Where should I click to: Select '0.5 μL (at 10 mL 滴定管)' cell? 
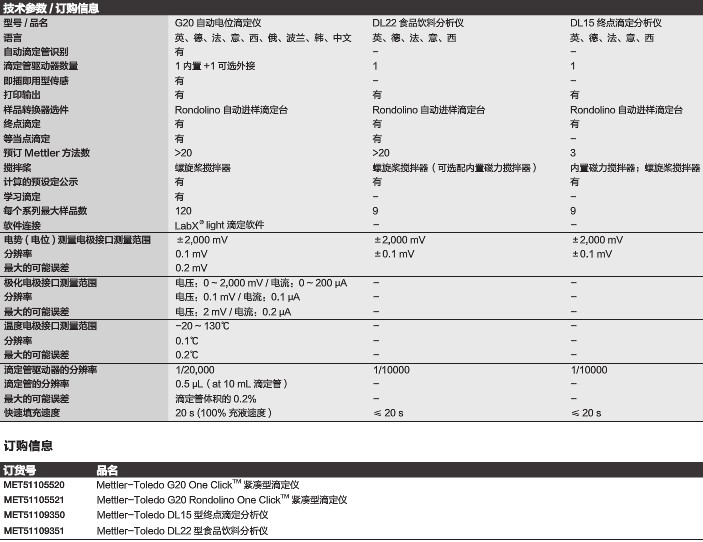coord(231,384)
